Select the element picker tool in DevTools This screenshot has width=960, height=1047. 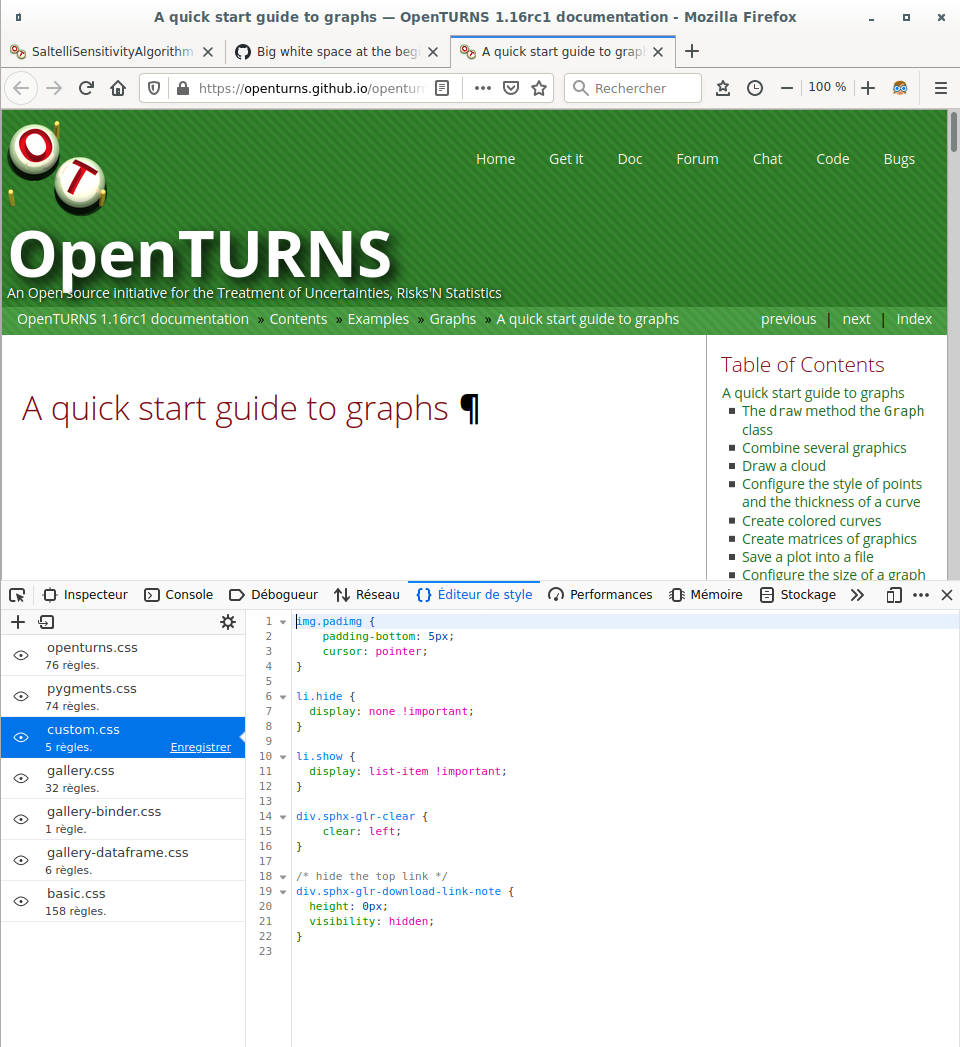point(16,594)
